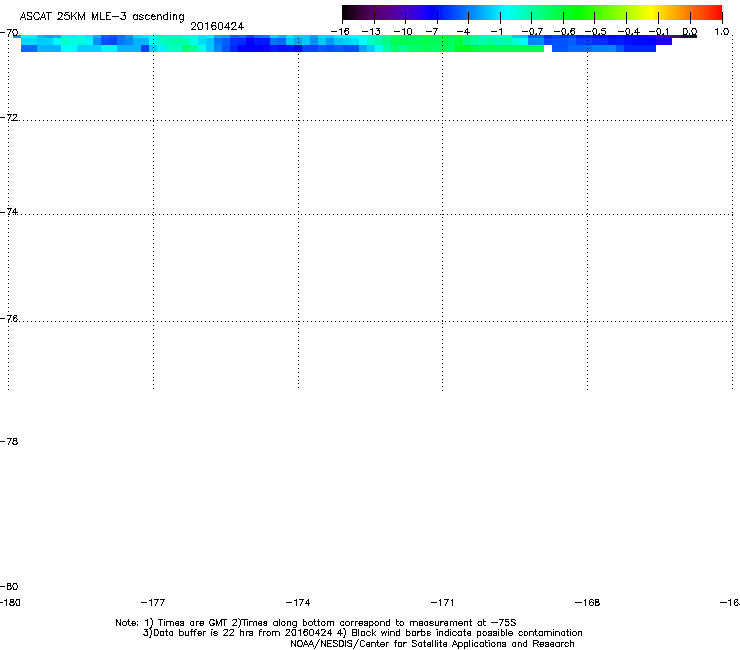The image size is (740, 650).
Task: Click the '-0.6' label on the color scale
Action: tap(564, 32)
